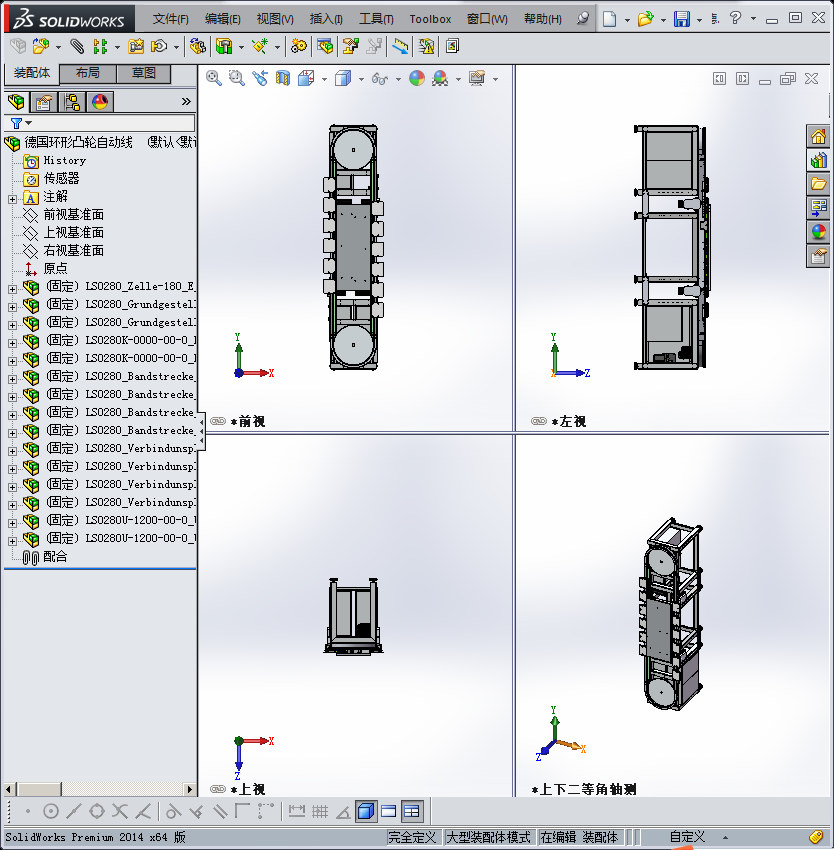Expand the Hide/Show Items dropdown arrow
This screenshot has width=834, height=850.
coord(398,80)
